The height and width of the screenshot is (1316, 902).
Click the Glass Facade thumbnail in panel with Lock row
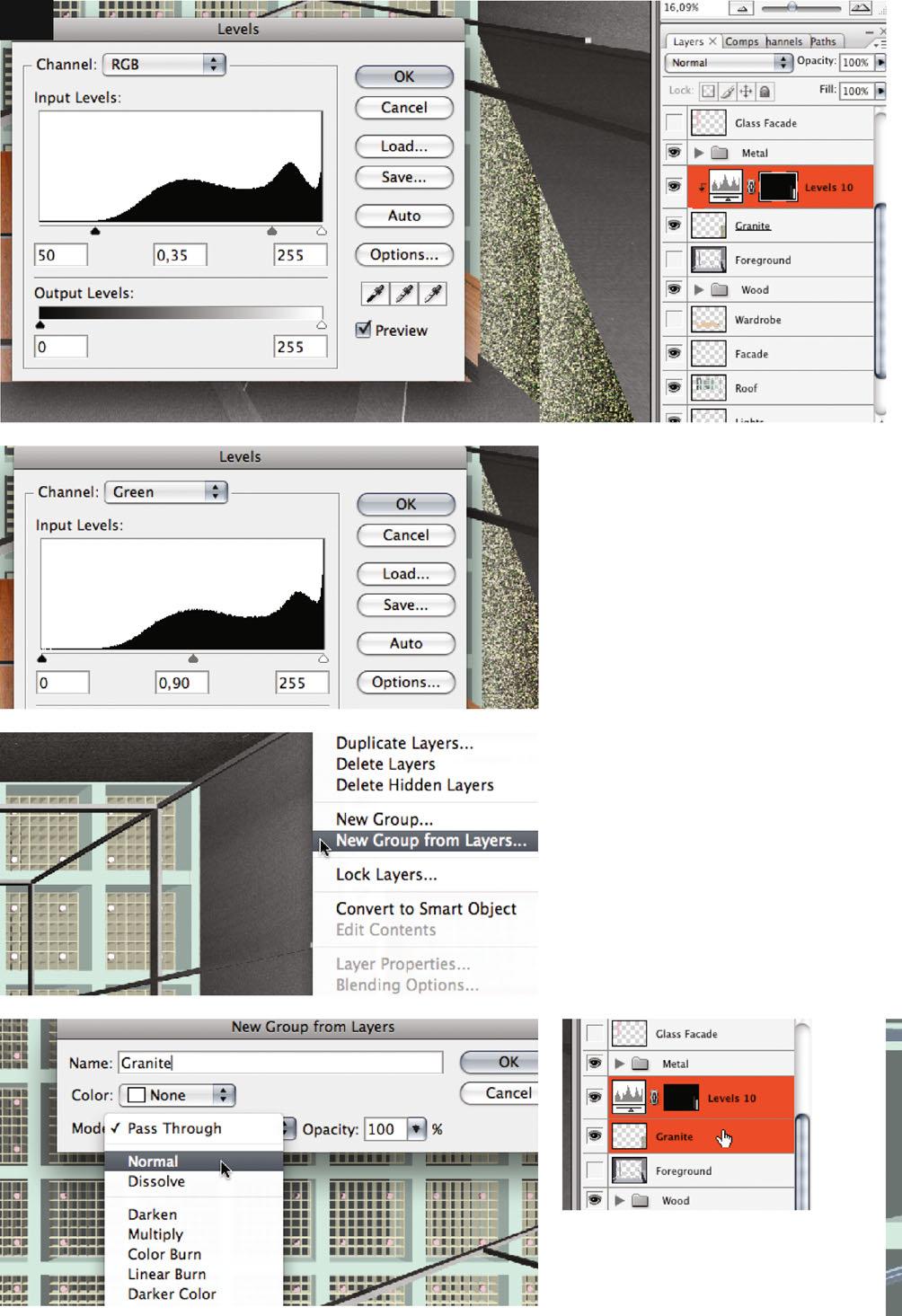coord(708,123)
